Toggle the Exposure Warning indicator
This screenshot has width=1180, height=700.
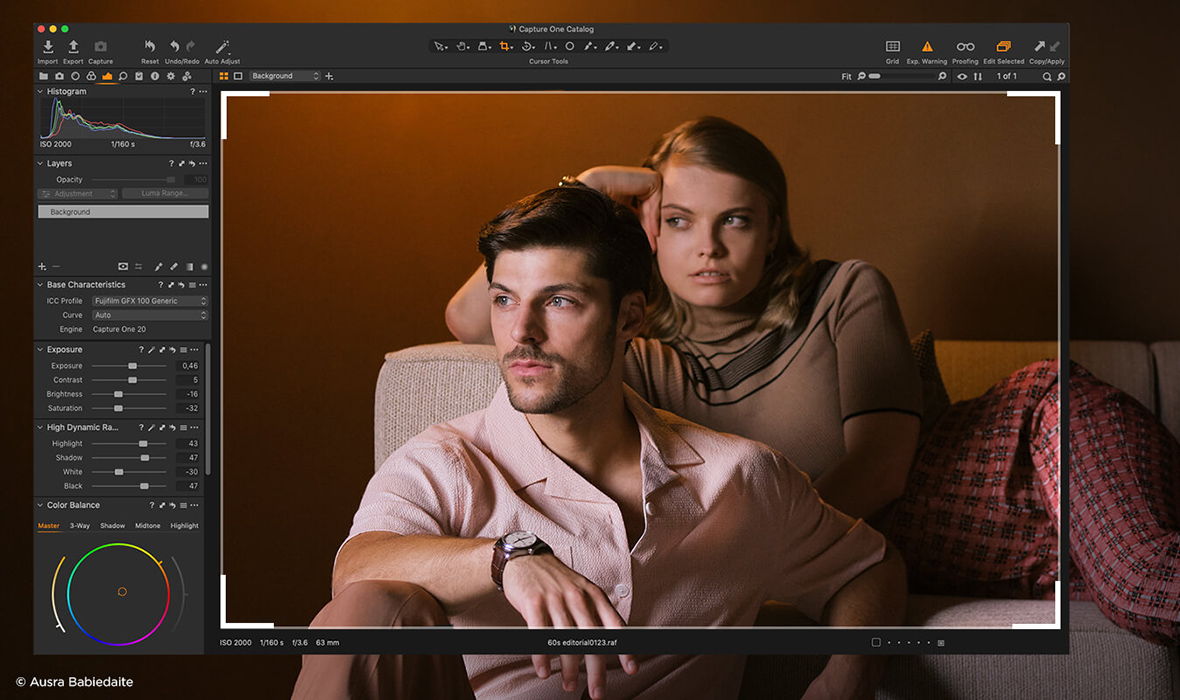[x=927, y=47]
